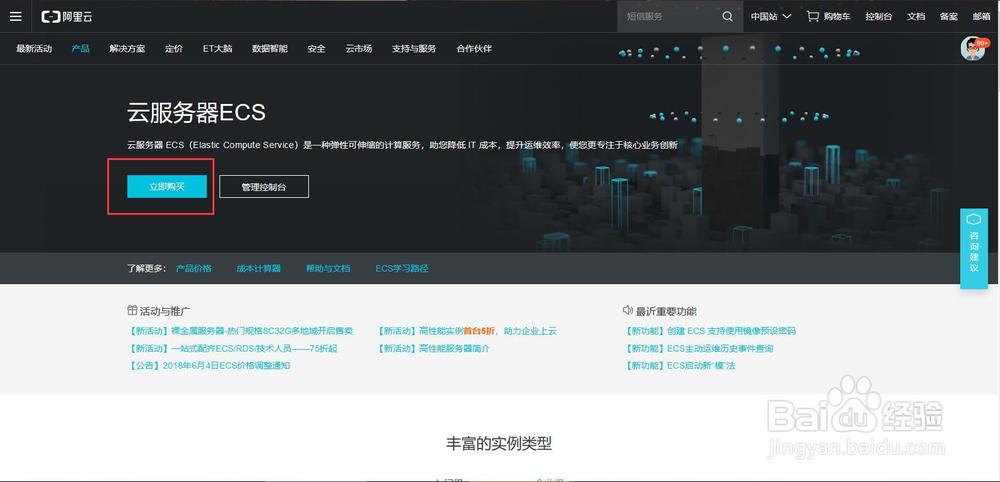Click the 活动与推广 gift icon
The width and height of the screenshot is (1000, 482).
[132, 310]
